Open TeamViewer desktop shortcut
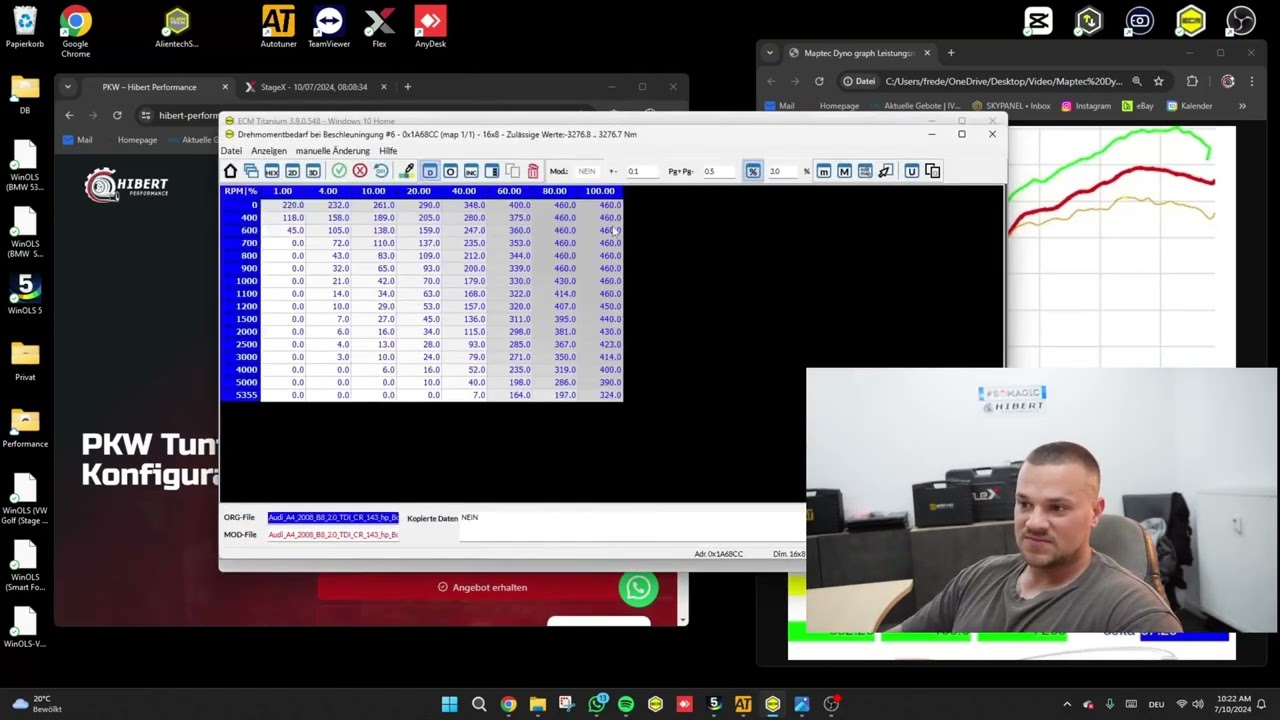The height and width of the screenshot is (720, 1280). coord(329,27)
